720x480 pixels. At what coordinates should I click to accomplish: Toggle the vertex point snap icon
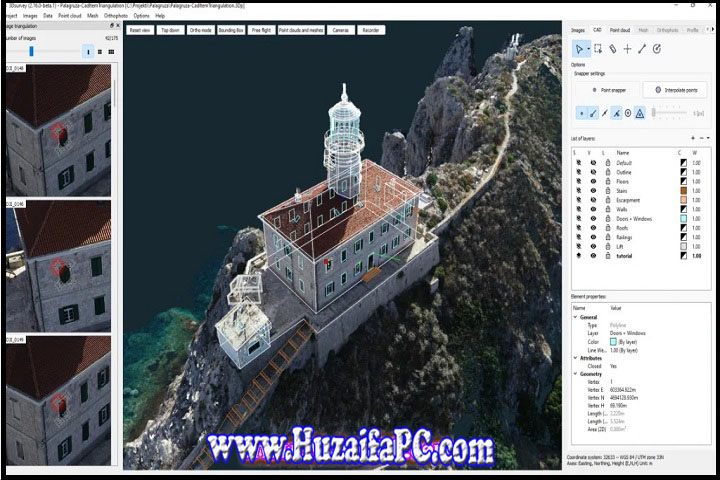point(582,113)
